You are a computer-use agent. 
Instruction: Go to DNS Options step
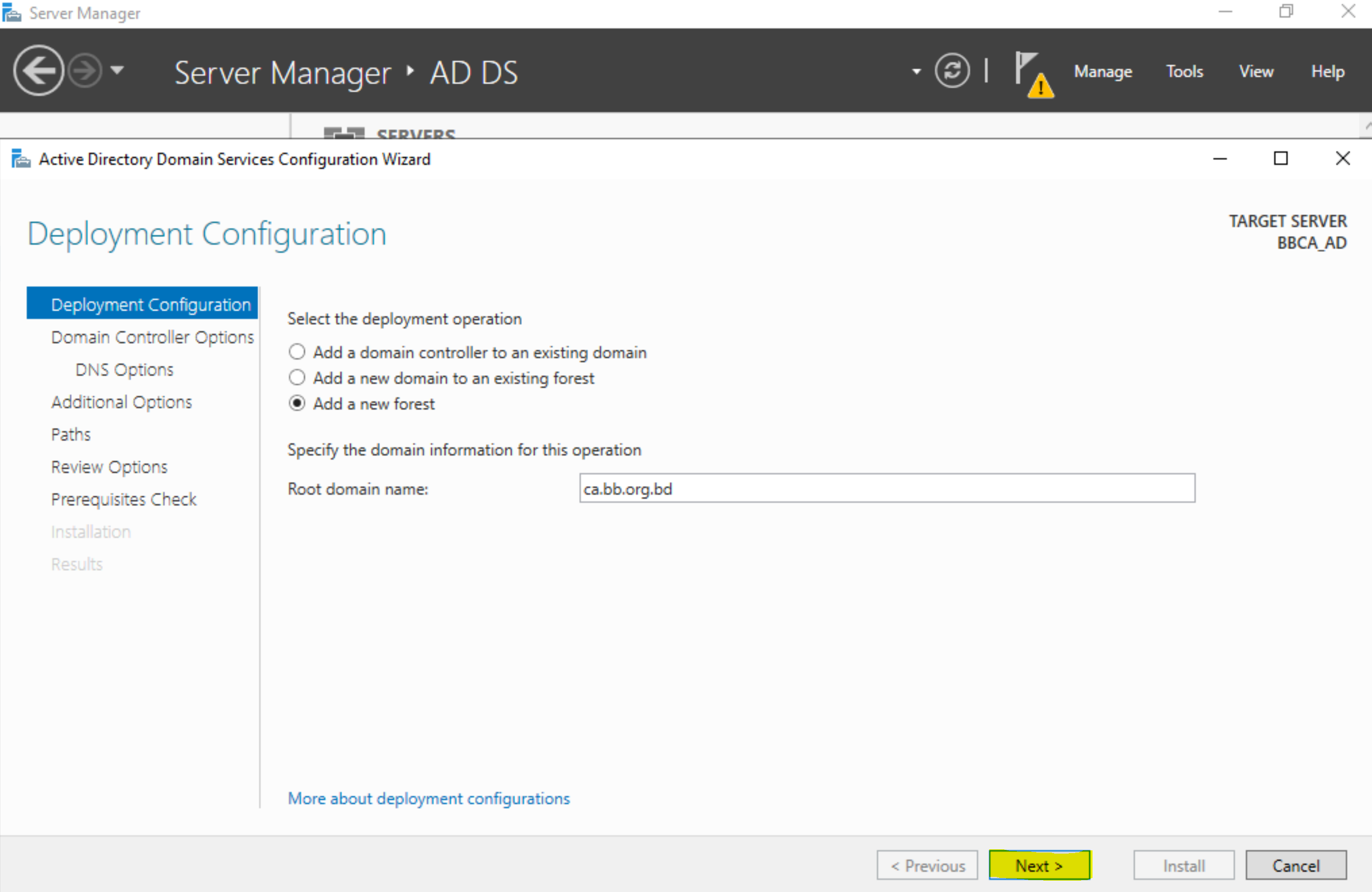pos(124,370)
